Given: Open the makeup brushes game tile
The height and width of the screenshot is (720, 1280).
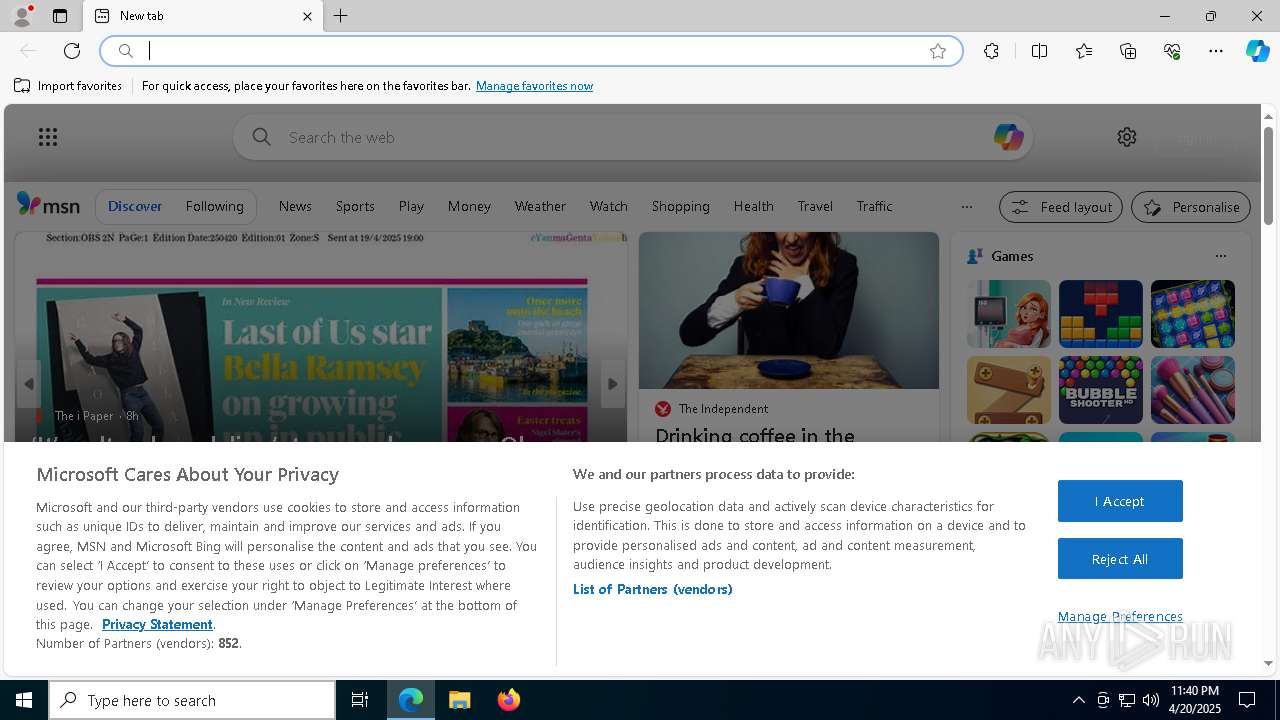Looking at the screenshot, I should point(1192,390).
